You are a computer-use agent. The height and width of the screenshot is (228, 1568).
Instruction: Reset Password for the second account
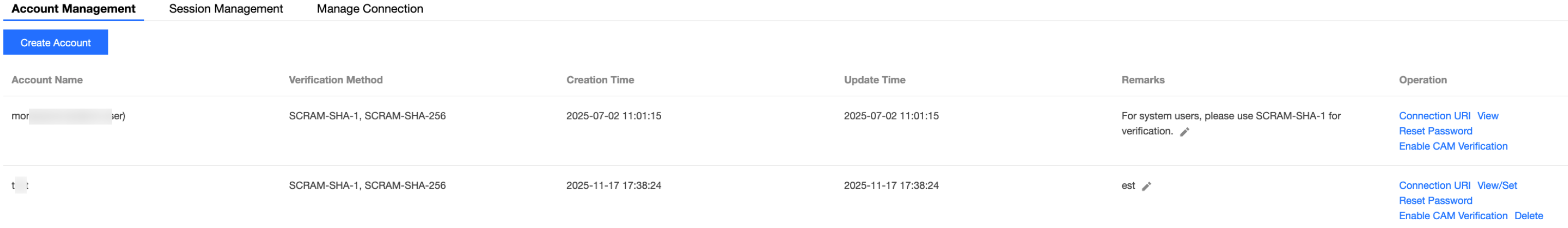[1435, 201]
